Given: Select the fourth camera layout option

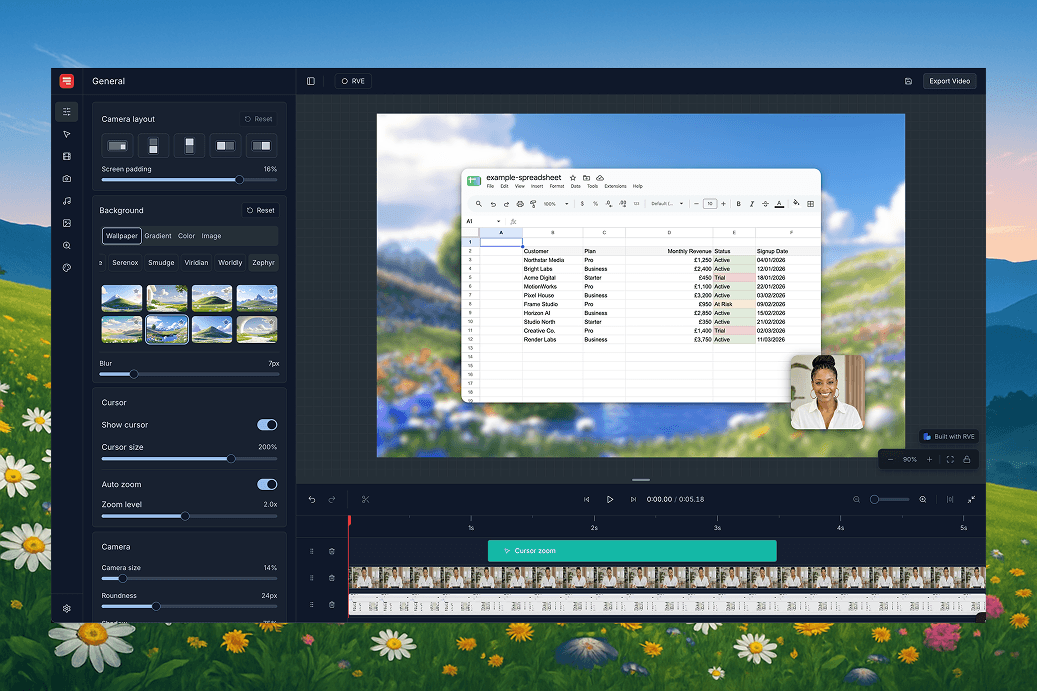Looking at the screenshot, I should coord(226,145).
